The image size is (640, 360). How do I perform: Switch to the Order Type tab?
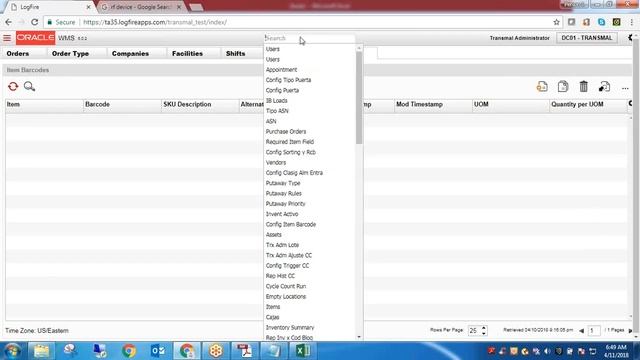point(70,53)
